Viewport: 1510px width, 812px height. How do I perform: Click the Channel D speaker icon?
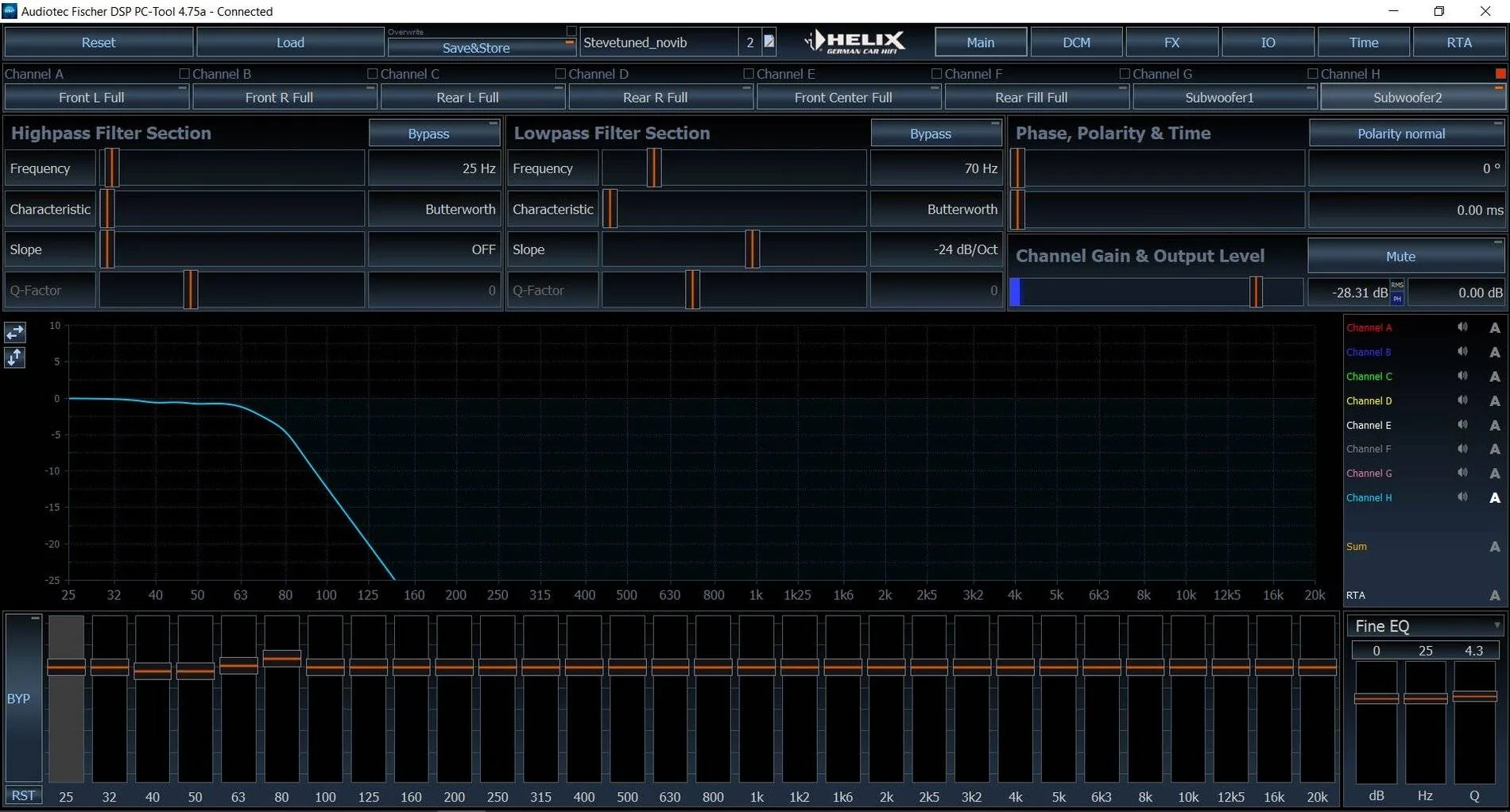click(1462, 400)
